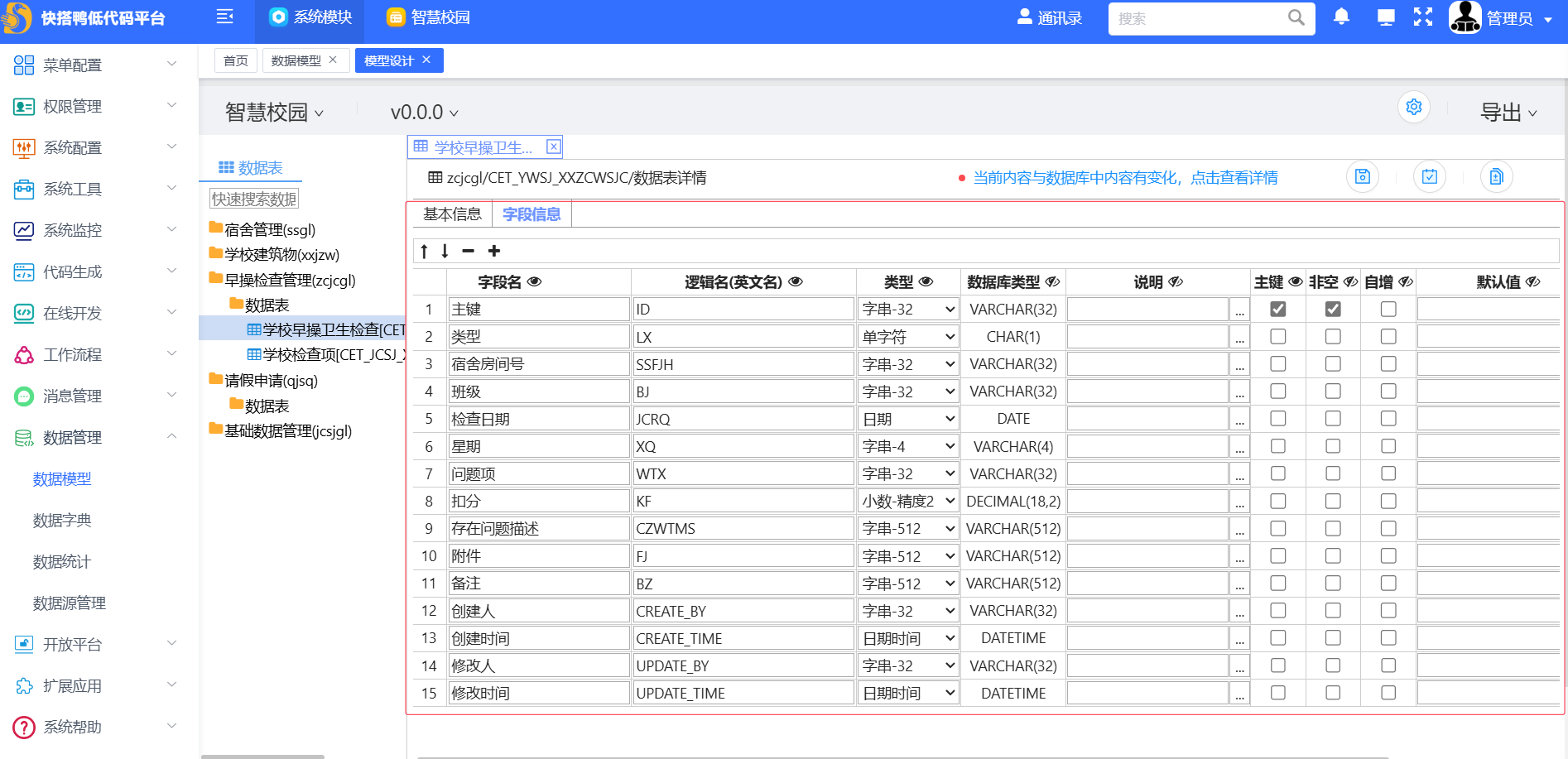Image resolution: width=1568 pixels, height=759 pixels.
Task: Click the calendar-check icon in detail toolbar
Action: tap(1430, 176)
